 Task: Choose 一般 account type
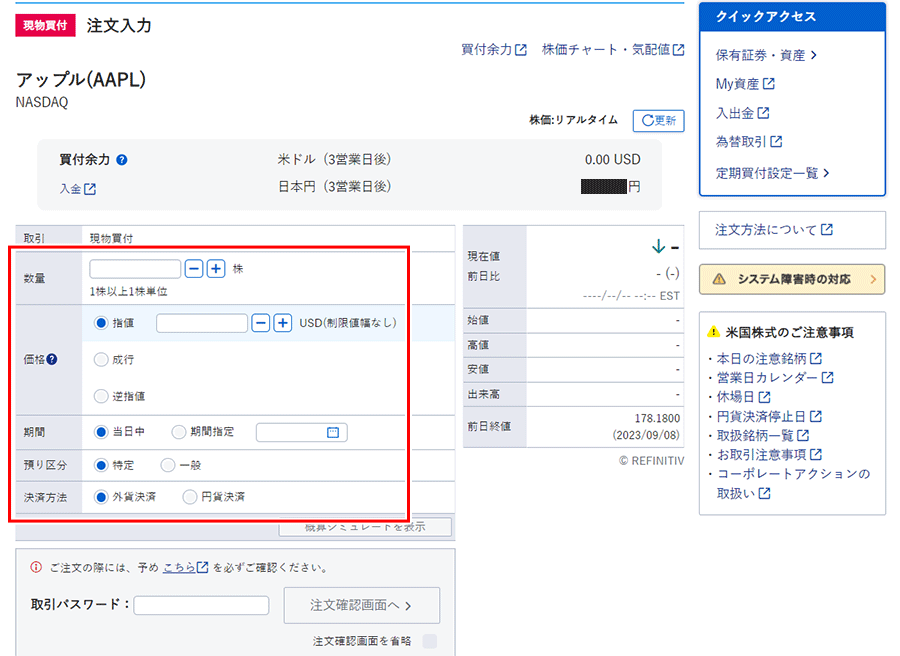[168, 465]
